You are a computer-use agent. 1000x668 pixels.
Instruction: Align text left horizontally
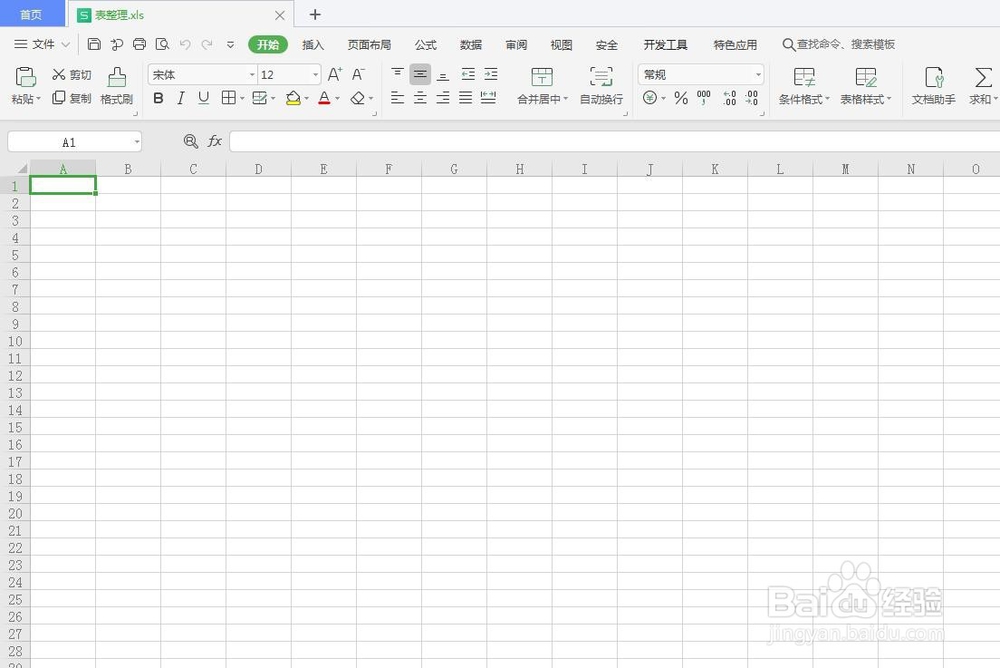point(397,98)
